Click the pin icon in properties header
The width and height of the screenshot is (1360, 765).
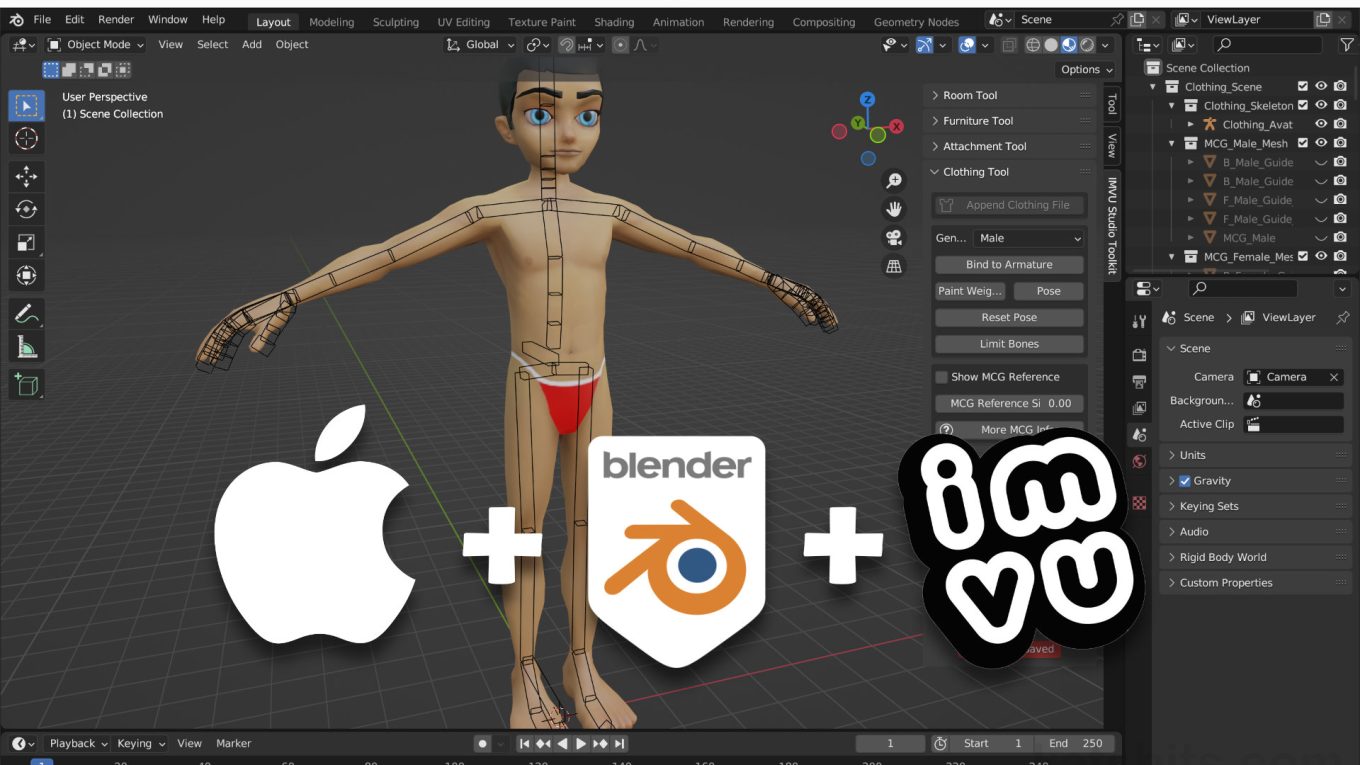coord(1343,317)
